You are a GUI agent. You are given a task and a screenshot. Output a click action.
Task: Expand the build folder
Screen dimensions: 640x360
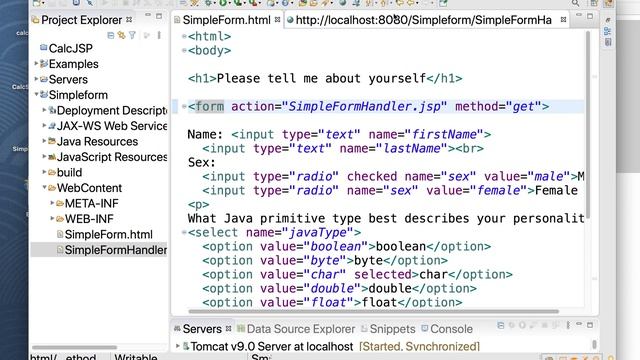[x=44, y=172]
